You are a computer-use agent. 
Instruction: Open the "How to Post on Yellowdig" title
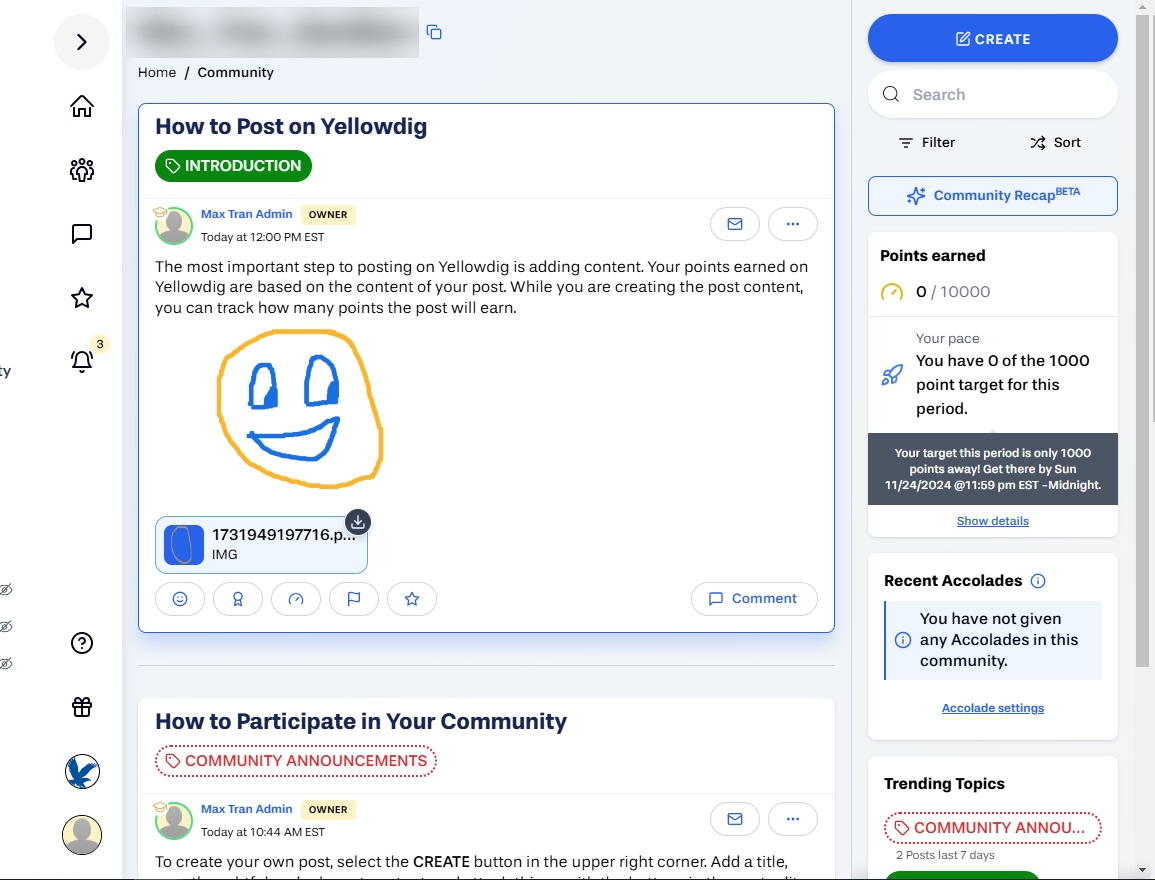tap(291, 127)
